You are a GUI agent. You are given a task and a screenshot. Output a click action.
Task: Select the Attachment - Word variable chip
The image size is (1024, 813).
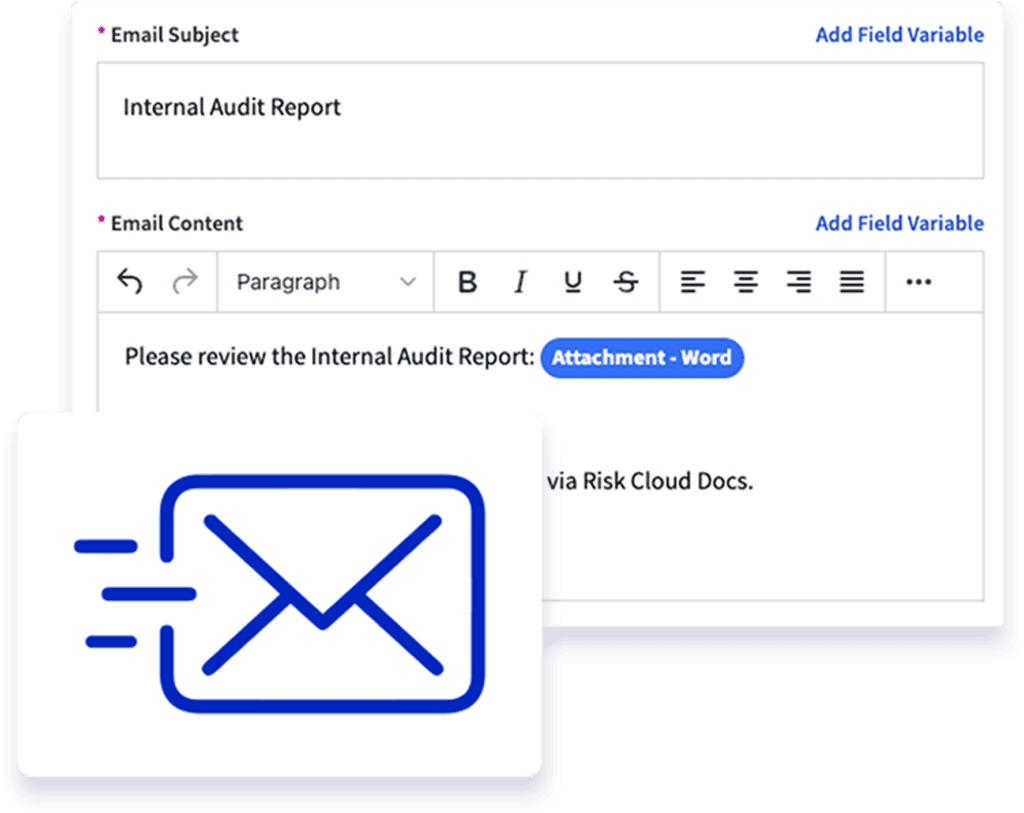coord(643,358)
